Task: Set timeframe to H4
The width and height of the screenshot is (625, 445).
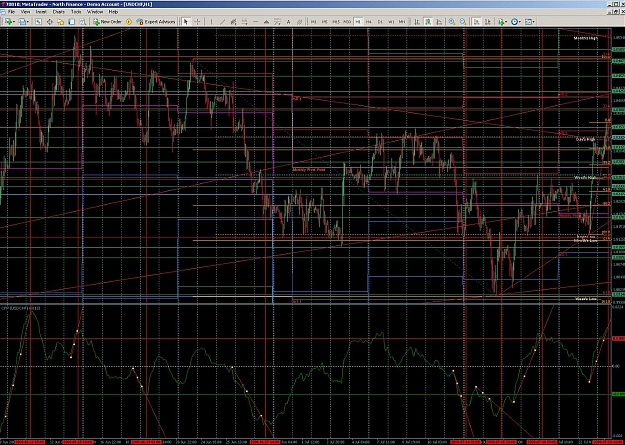Action: (x=369, y=22)
